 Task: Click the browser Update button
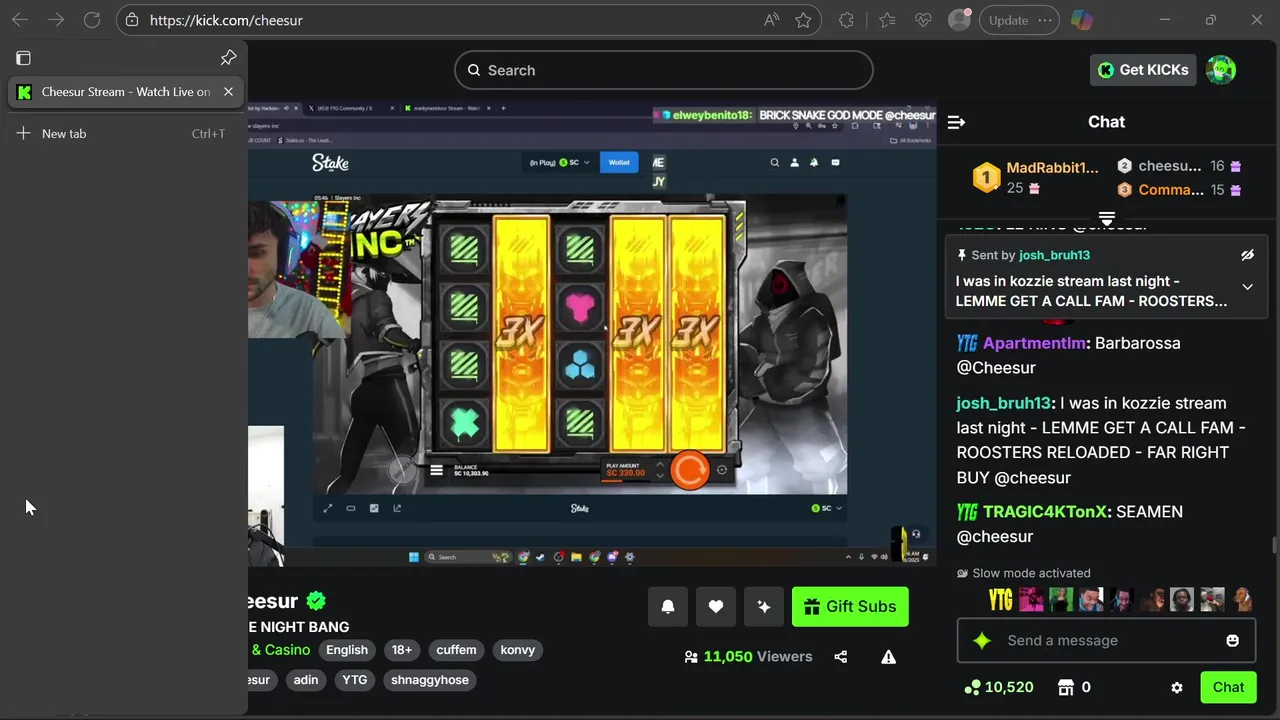click(x=1008, y=20)
